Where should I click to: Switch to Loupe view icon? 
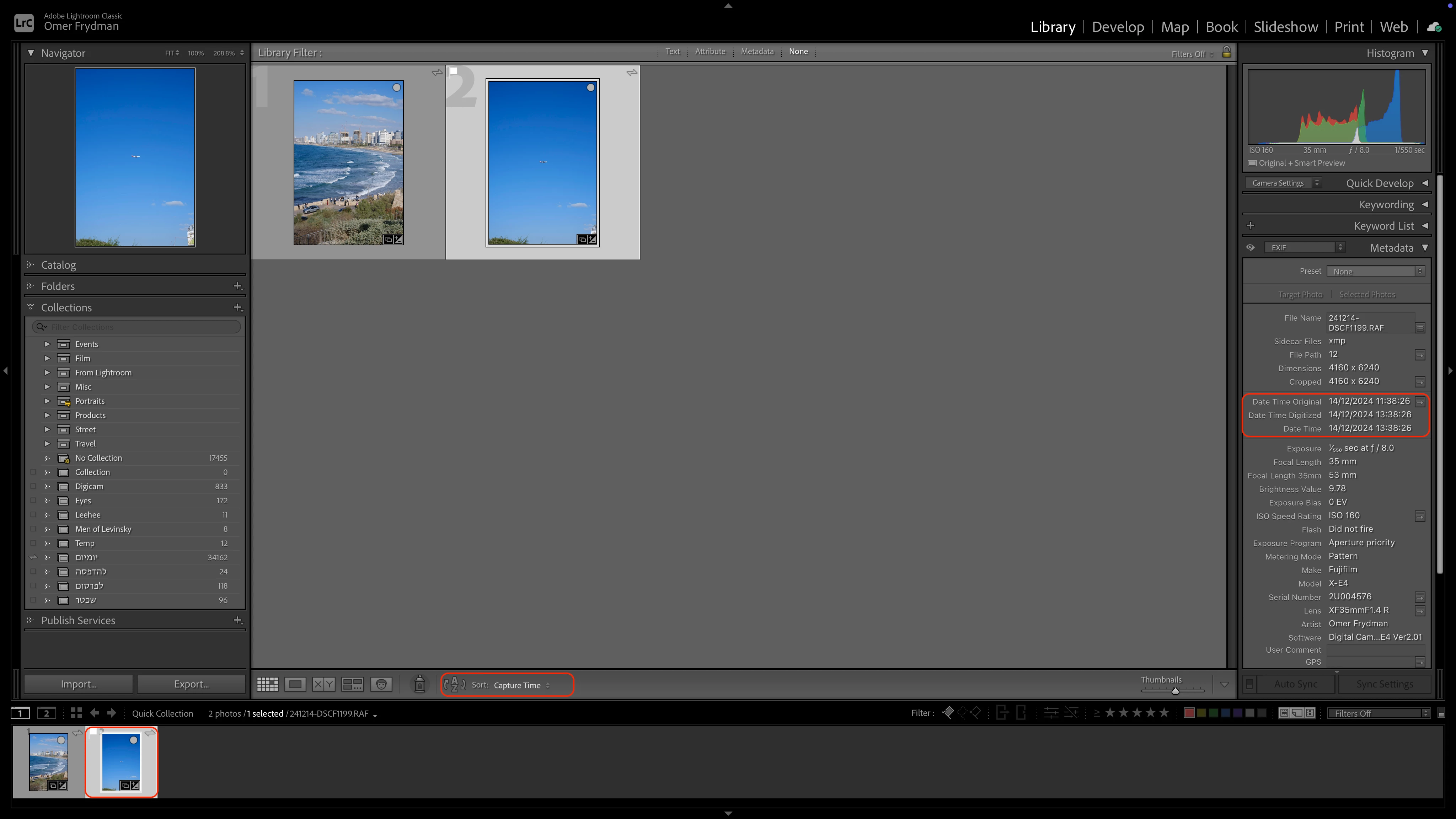[295, 685]
